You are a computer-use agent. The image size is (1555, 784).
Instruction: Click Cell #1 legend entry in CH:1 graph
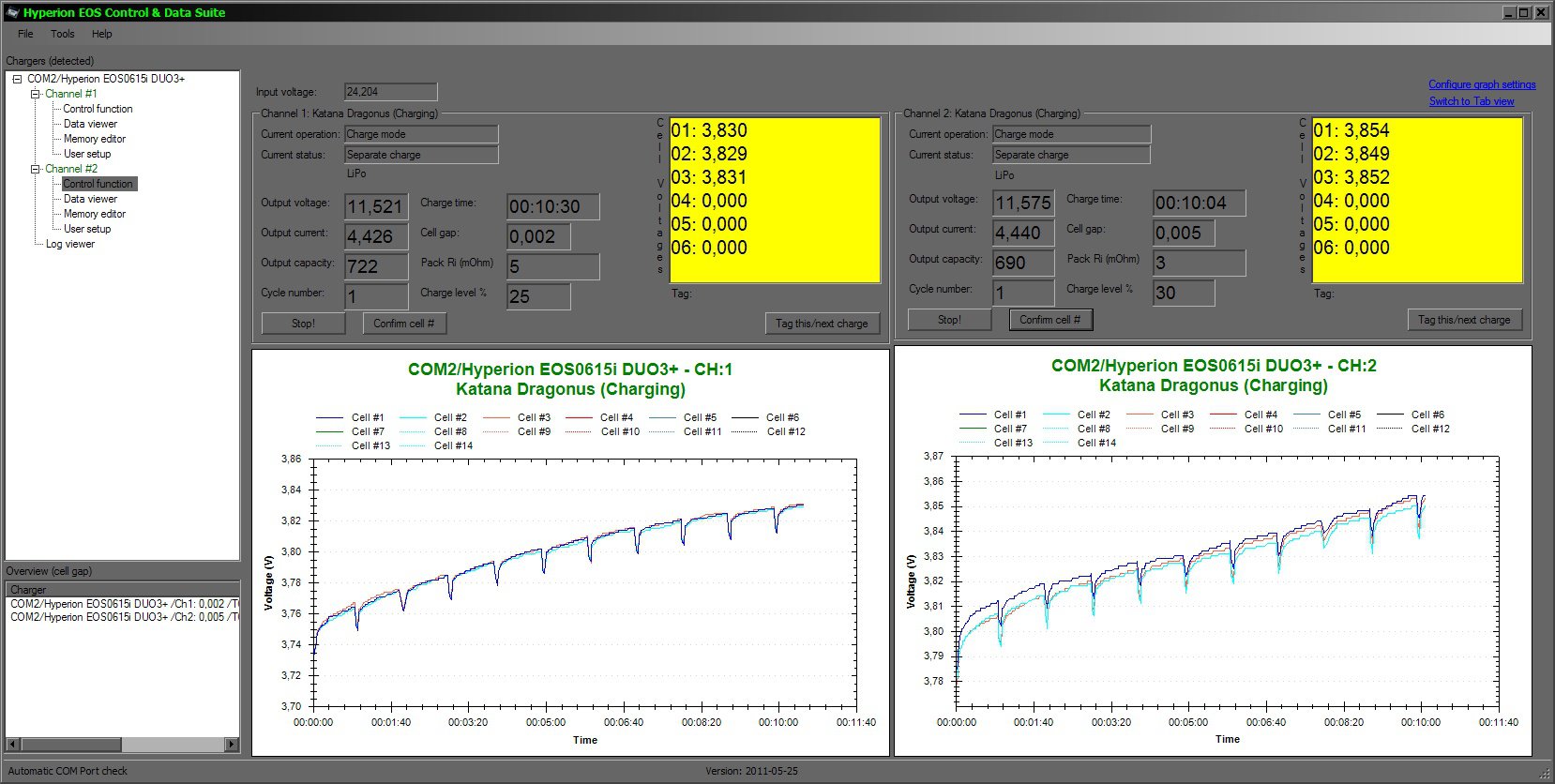350,418
